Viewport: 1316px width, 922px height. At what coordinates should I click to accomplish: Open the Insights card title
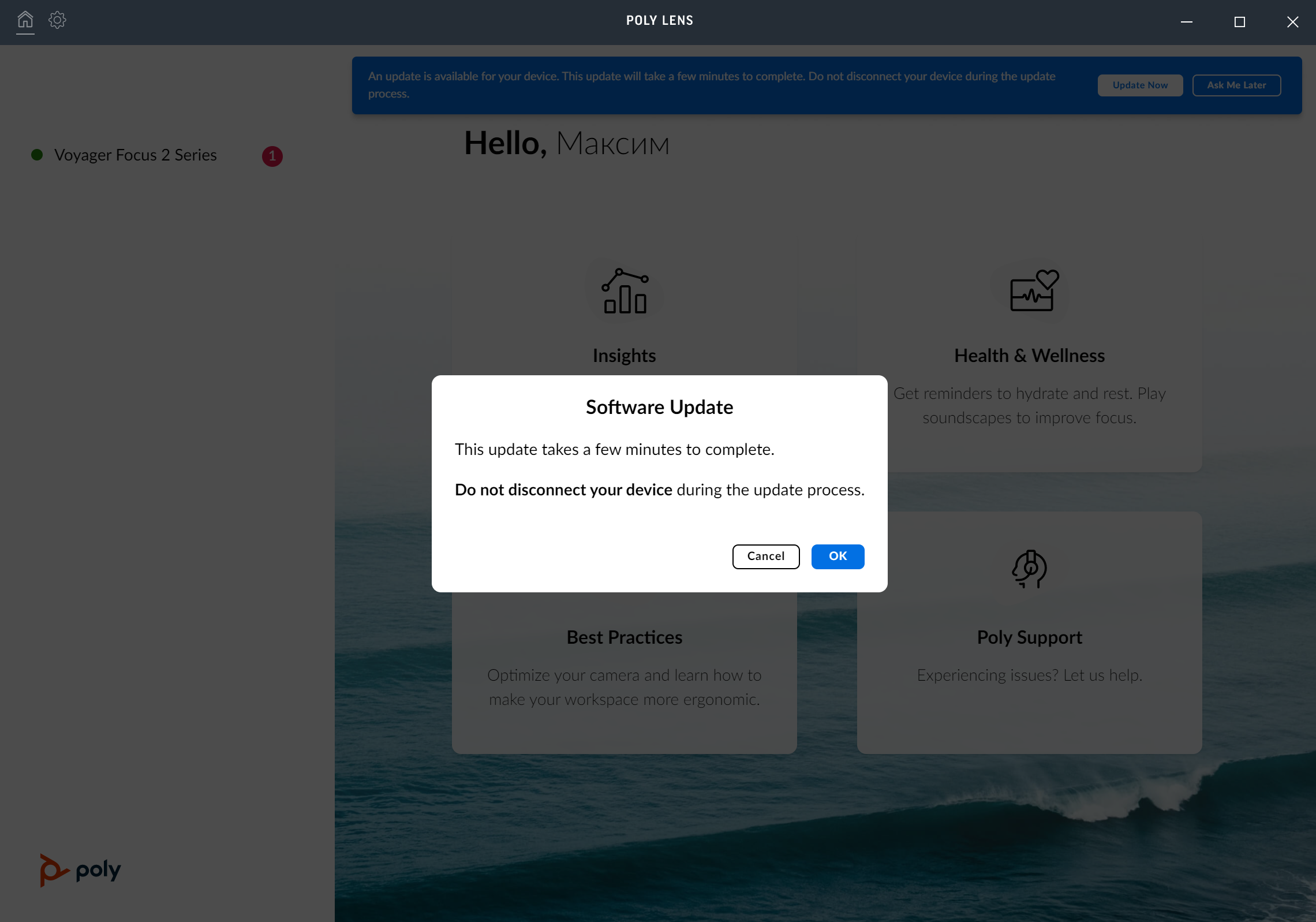(x=625, y=356)
